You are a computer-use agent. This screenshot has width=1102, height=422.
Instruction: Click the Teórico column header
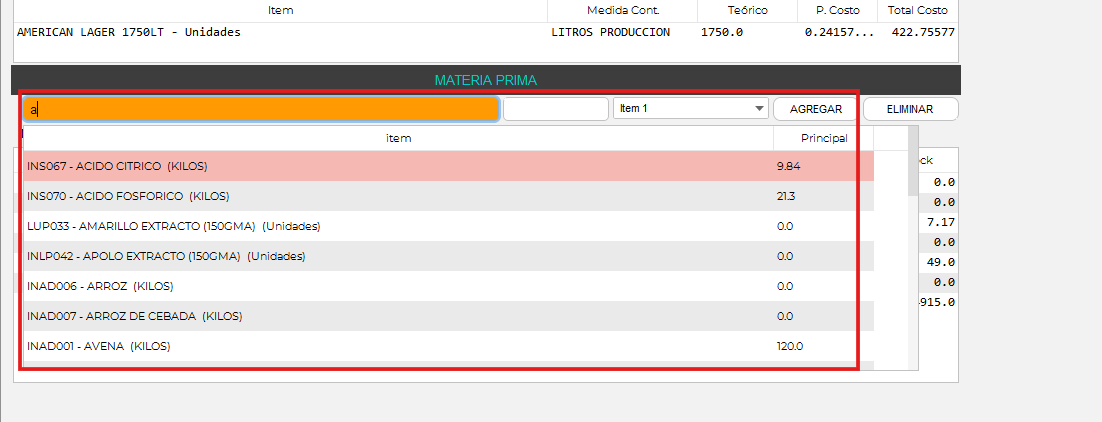click(747, 10)
